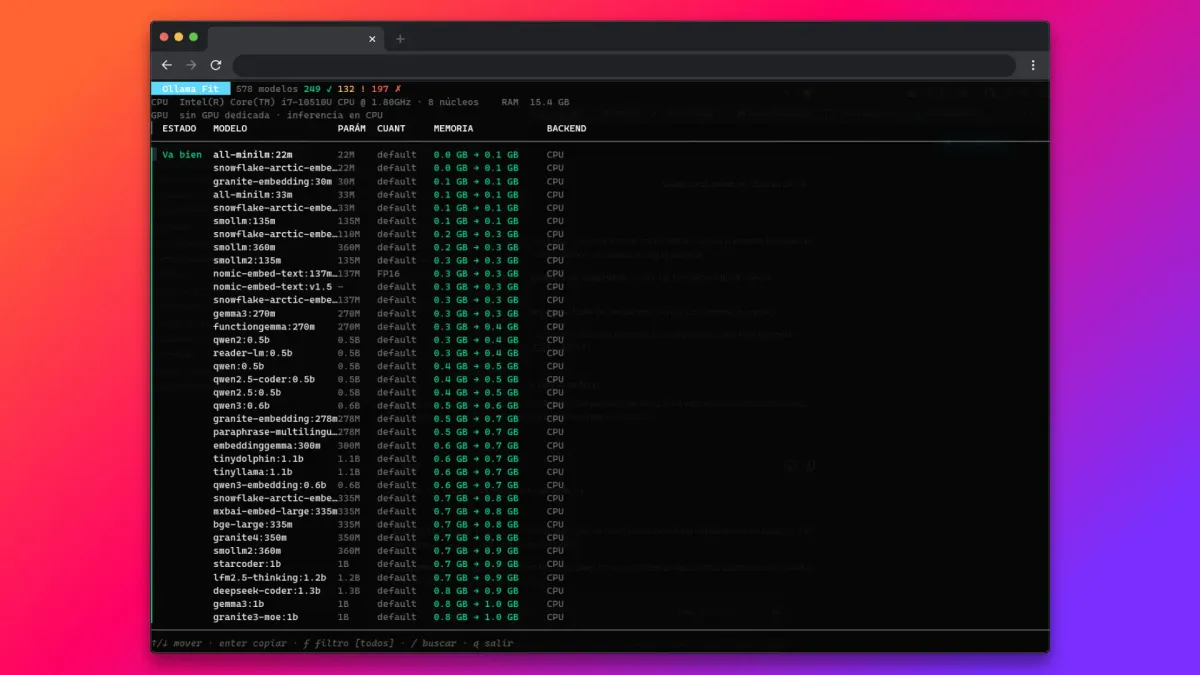
Task: Click the FP16 quantization cell
Action: (x=389, y=273)
